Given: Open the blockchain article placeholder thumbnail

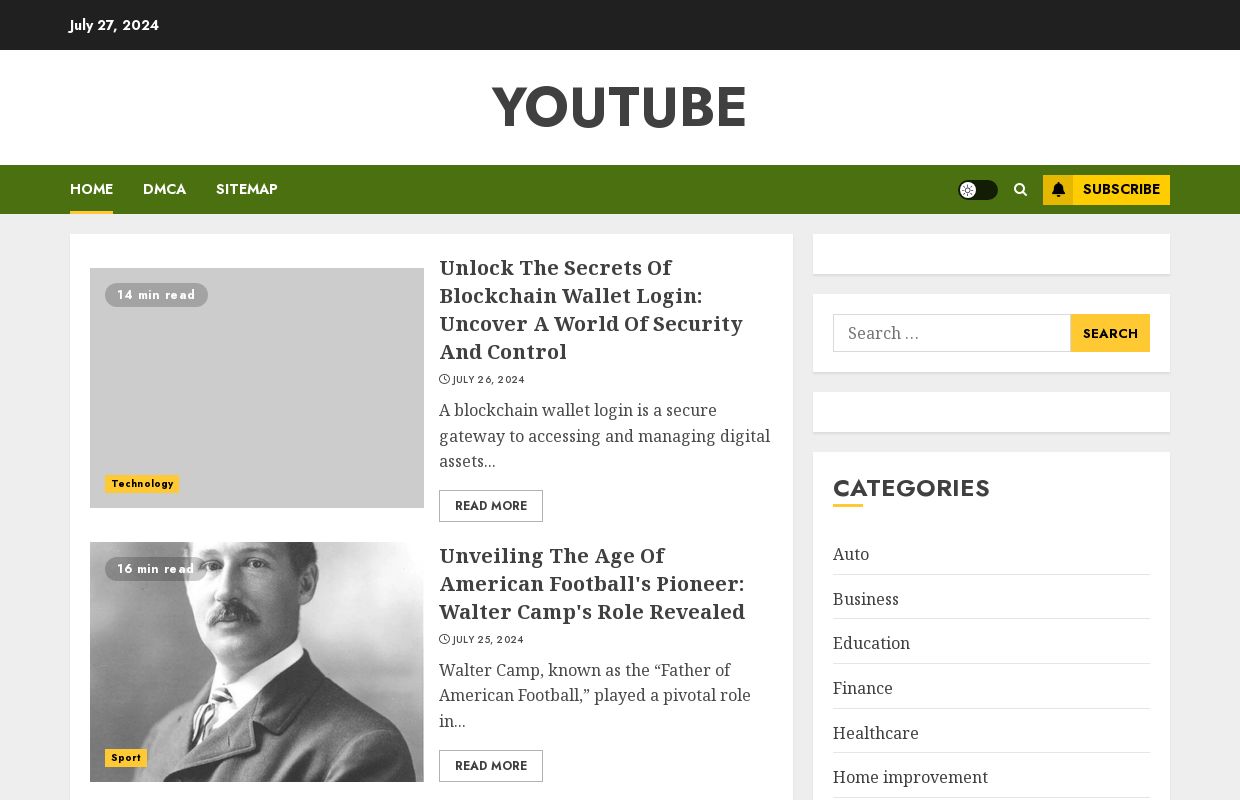Looking at the screenshot, I should (257, 388).
